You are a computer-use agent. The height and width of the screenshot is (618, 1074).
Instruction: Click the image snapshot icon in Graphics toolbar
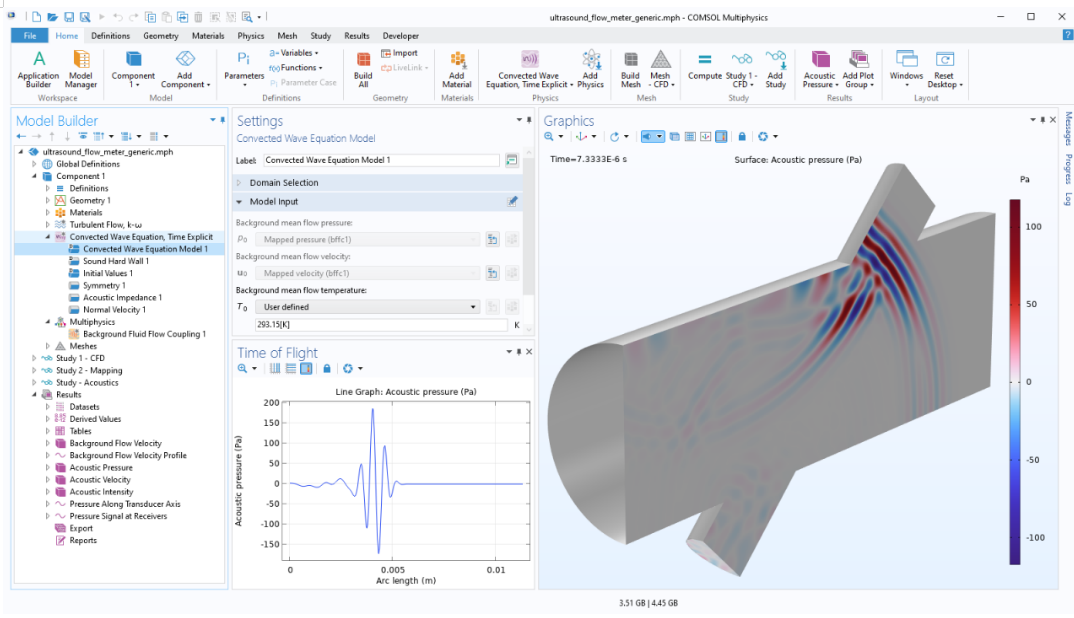tap(763, 136)
